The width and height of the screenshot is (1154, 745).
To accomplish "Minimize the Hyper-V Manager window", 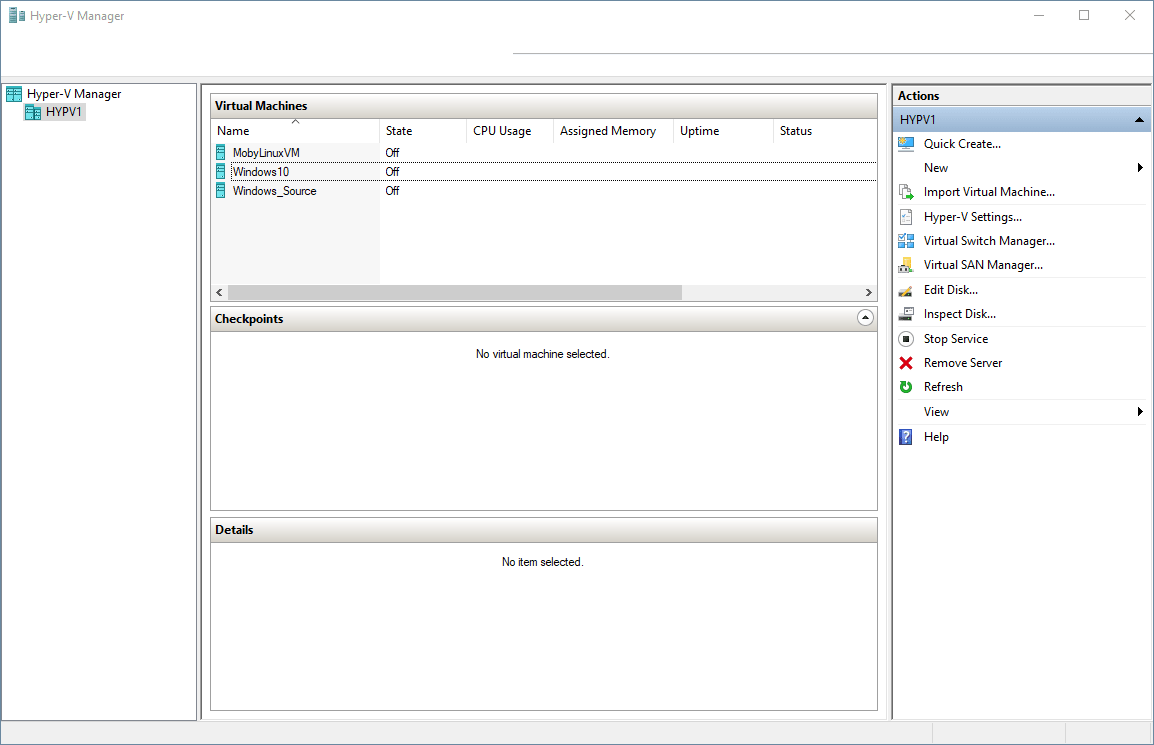I will click(x=1039, y=15).
